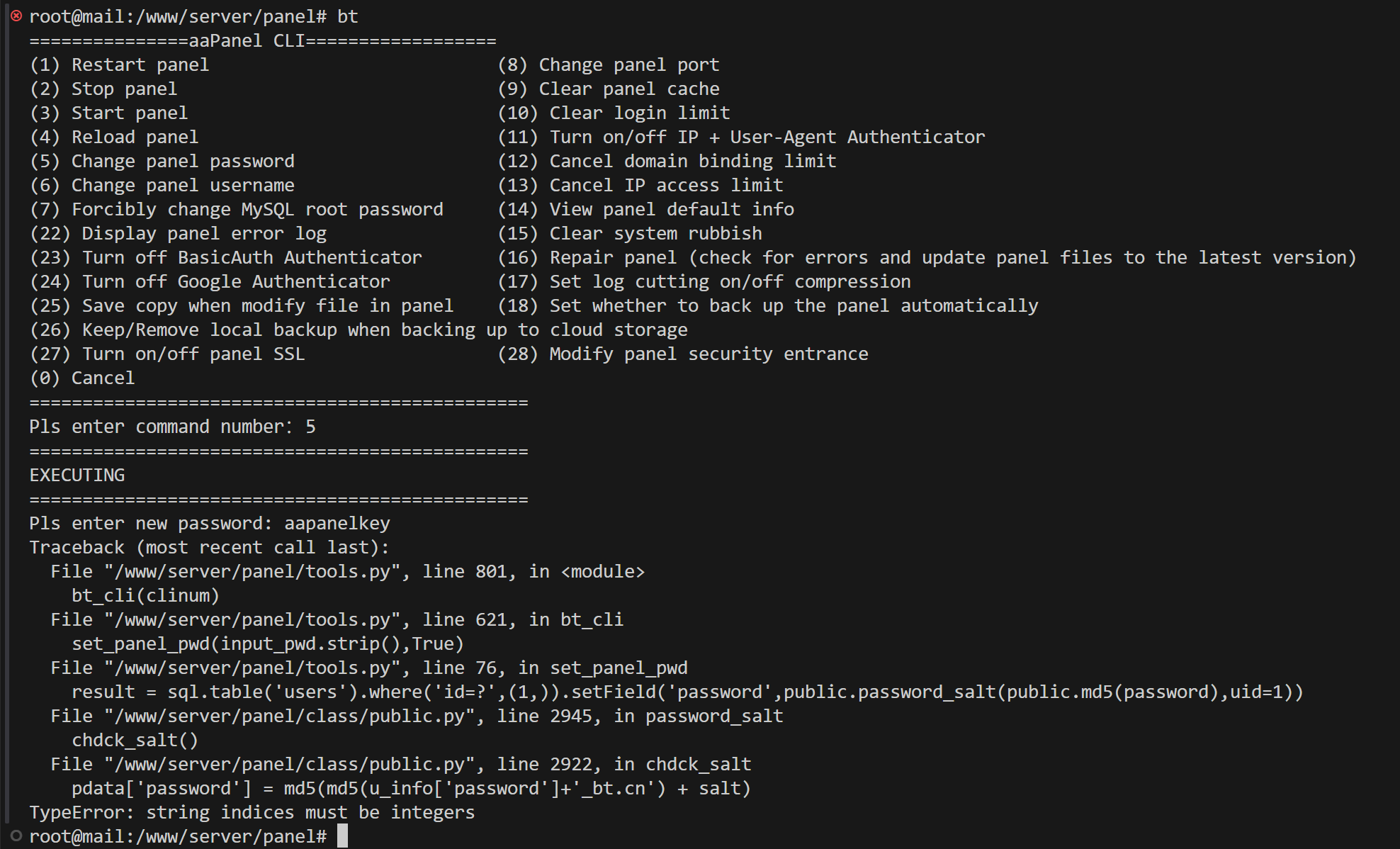Screen dimensions: 1400x849
Task: Click the red error decoration beside the bt command
Action: pyautogui.click(x=16, y=16)
